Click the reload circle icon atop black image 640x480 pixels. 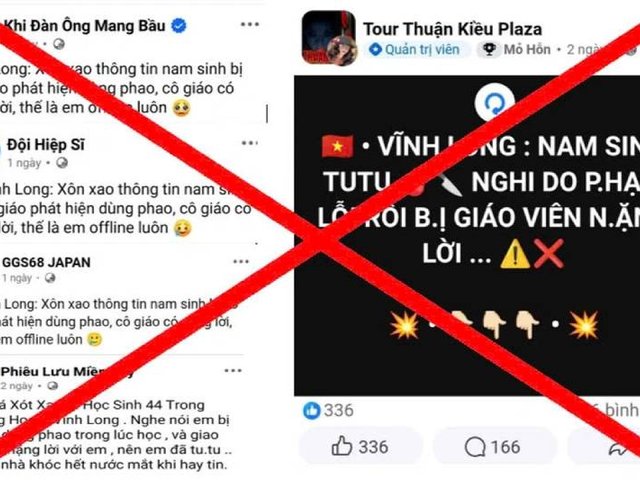(x=495, y=103)
